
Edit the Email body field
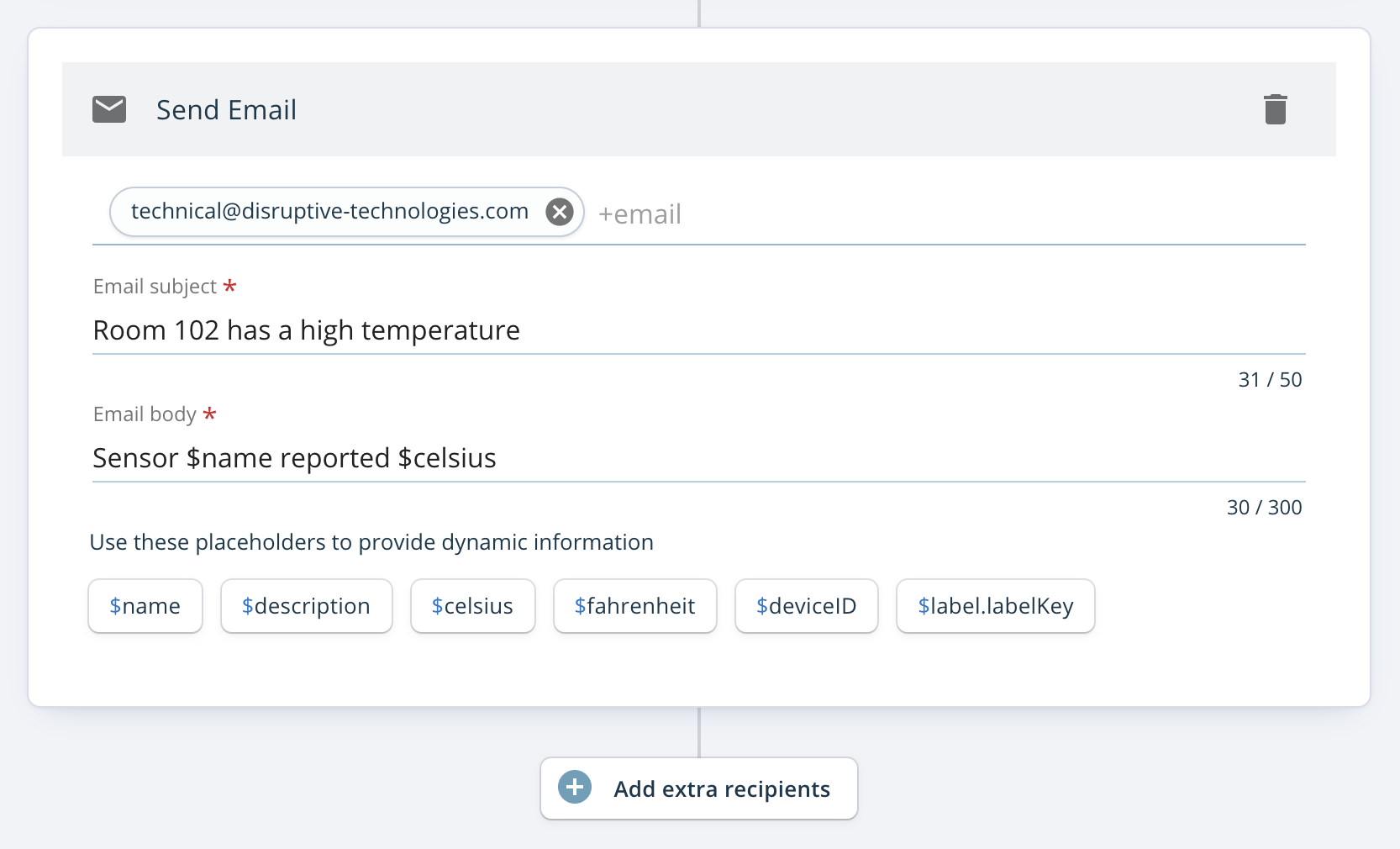click(698, 458)
